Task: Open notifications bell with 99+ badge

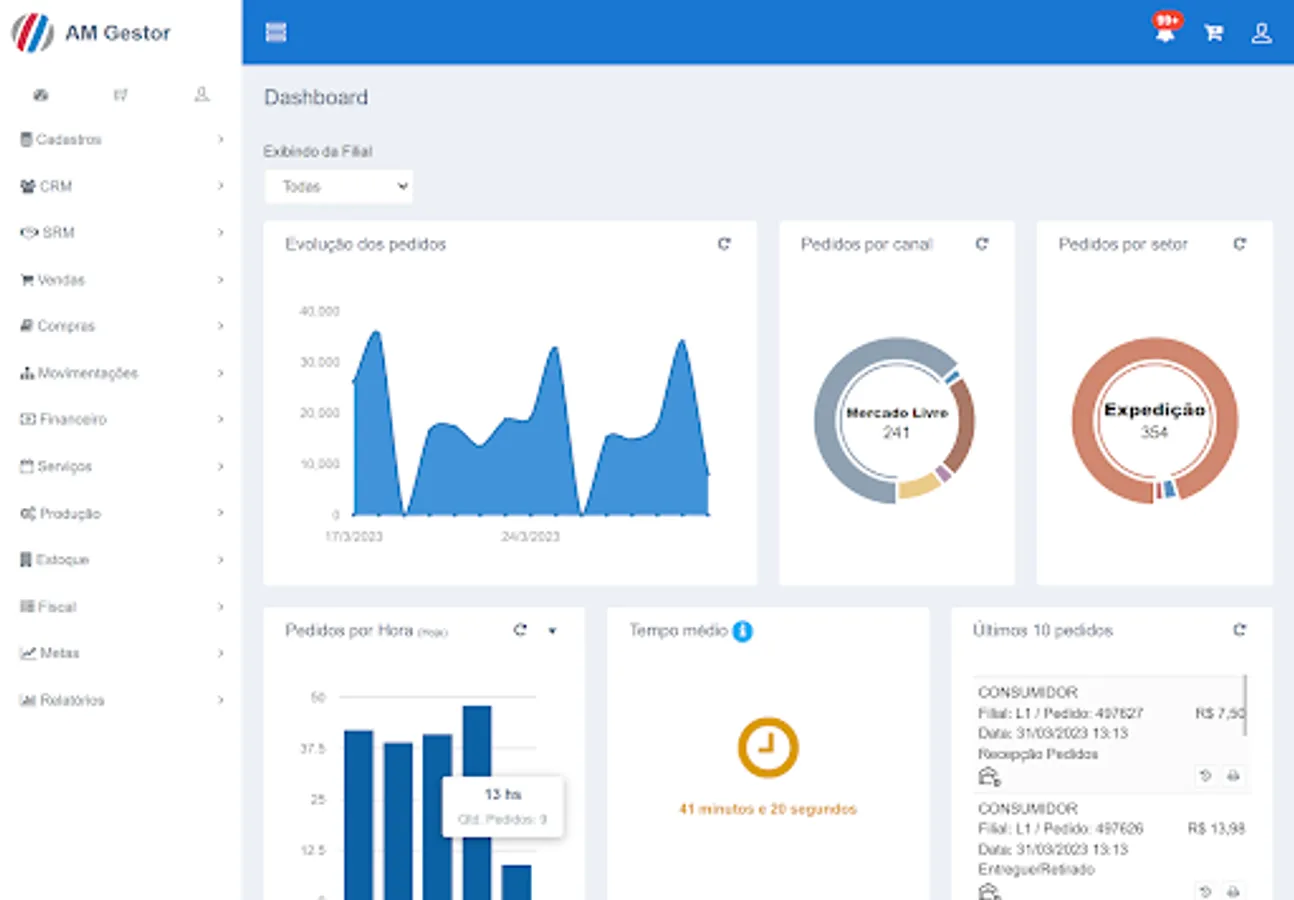Action: point(1165,30)
